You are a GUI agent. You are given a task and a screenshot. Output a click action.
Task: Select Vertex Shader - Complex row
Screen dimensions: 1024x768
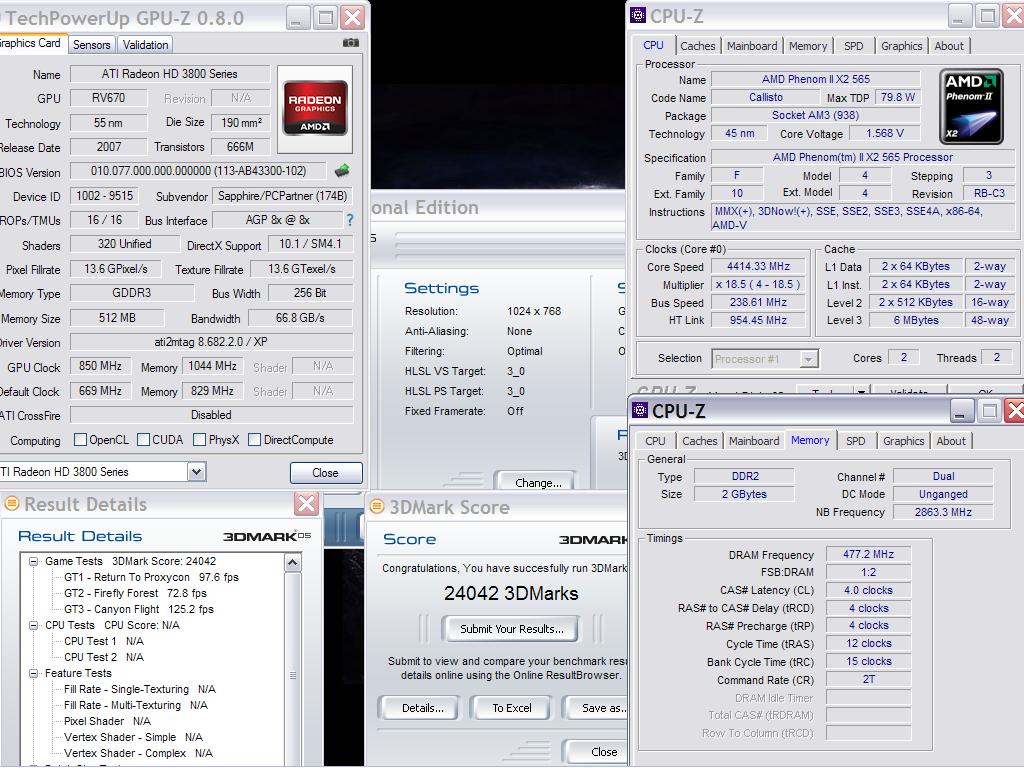[x=138, y=753]
